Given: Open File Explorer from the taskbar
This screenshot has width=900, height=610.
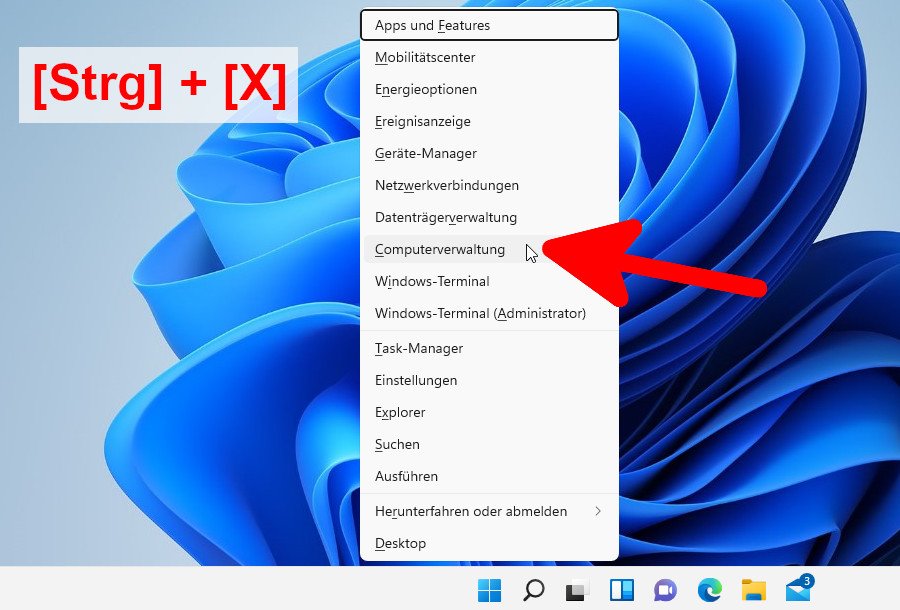Looking at the screenshot, I should pyautogui.click(x=753, y=591).
